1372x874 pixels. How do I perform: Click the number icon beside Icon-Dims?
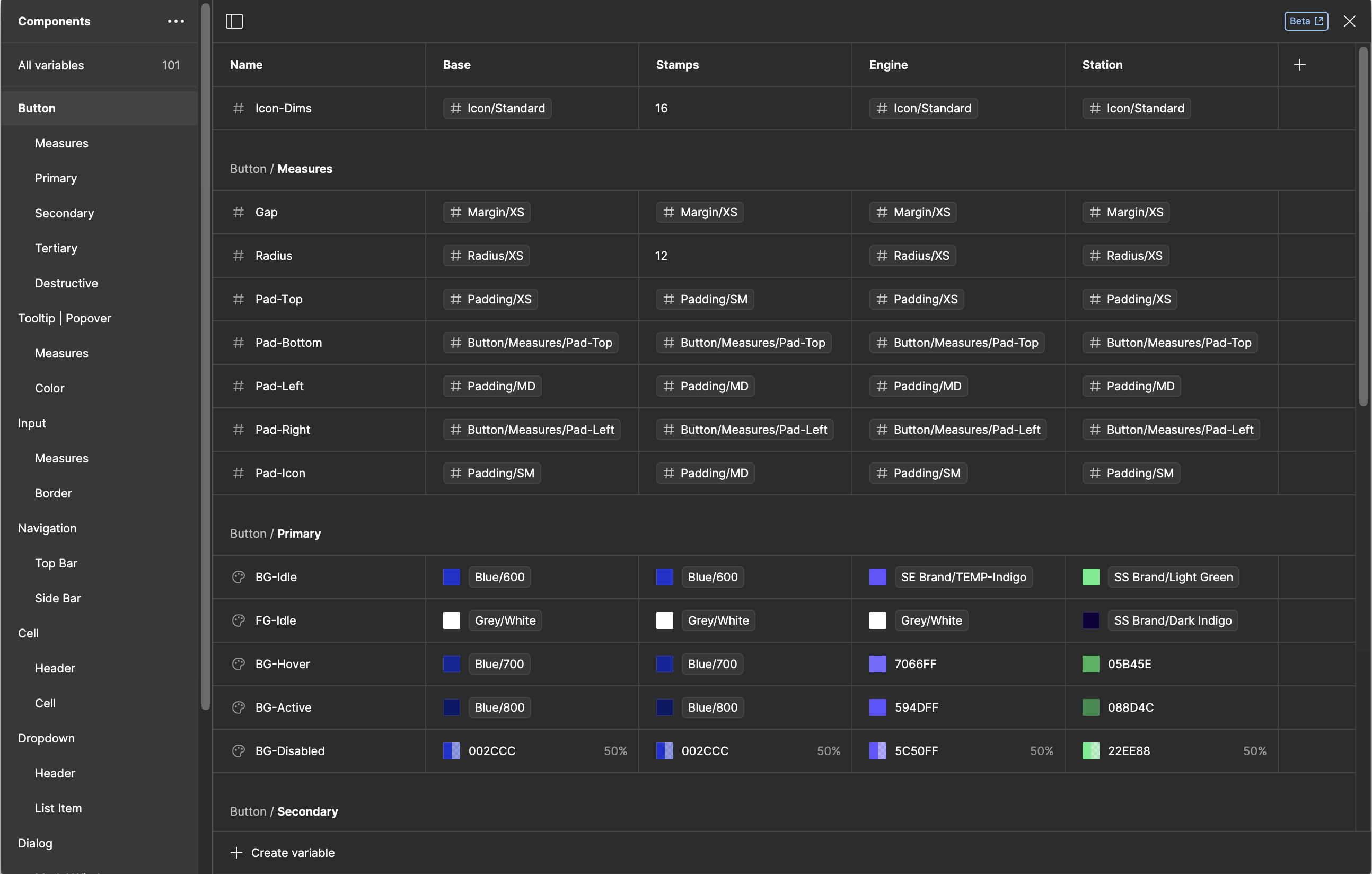point(238,108)
